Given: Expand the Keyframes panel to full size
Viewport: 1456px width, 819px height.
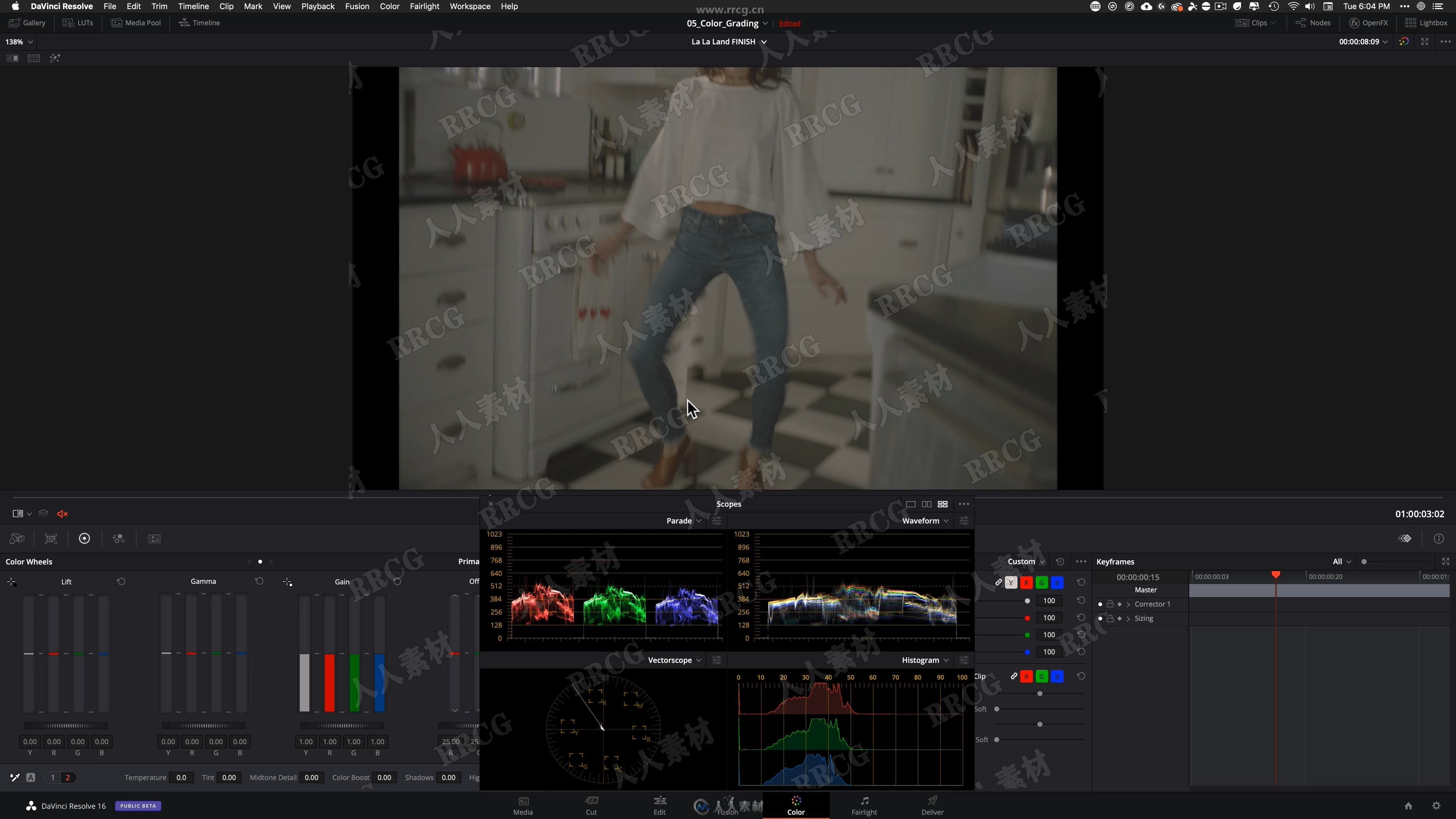Looking at the screenshot, I should tap(1445, 561).
